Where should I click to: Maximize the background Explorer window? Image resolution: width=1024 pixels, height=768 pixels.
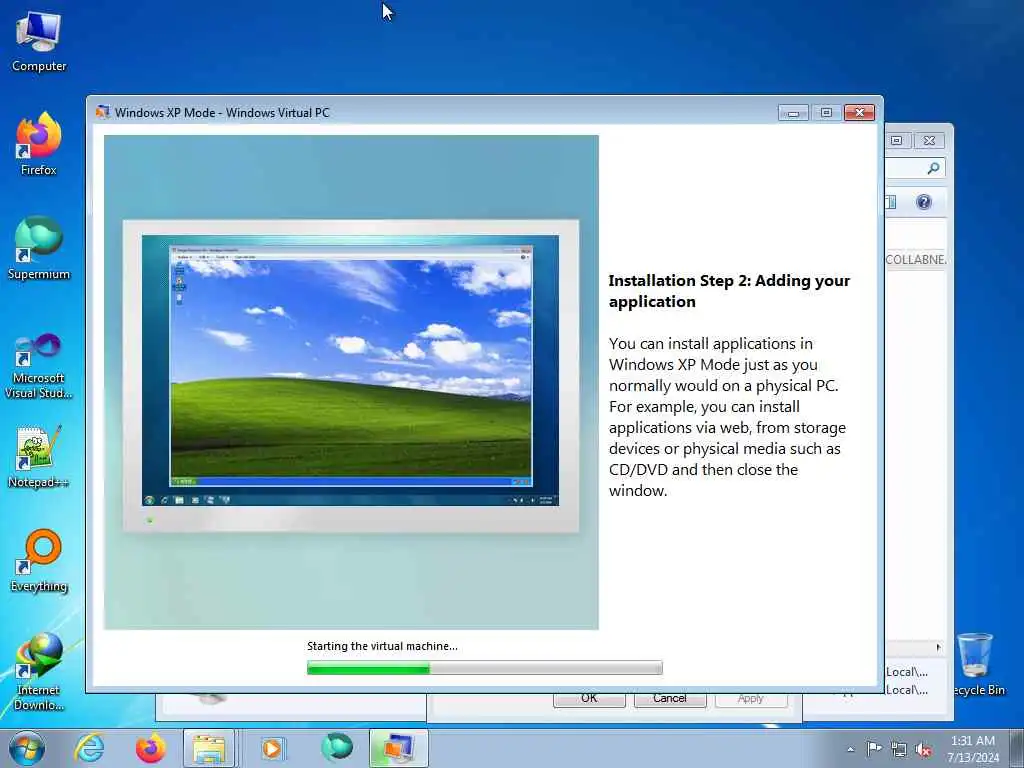(x=897, y=140)
